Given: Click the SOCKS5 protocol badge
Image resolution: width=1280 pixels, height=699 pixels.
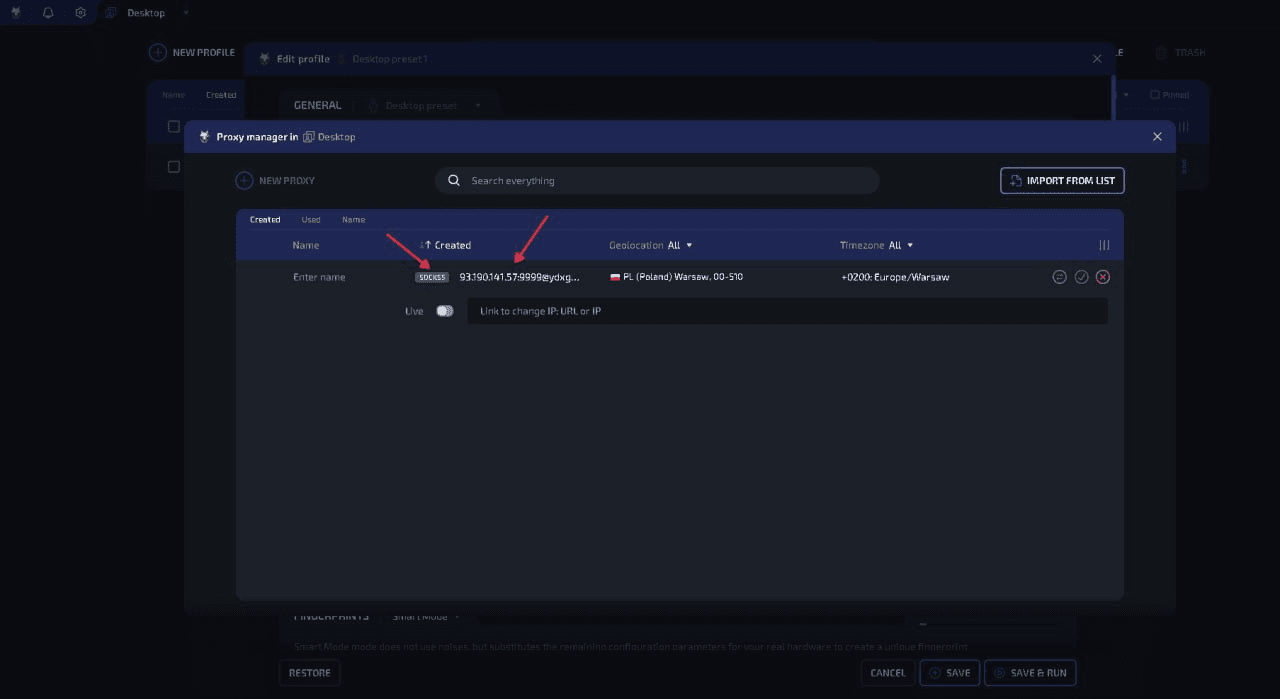Looking at the screenshot, I should (x=432, y=277).
